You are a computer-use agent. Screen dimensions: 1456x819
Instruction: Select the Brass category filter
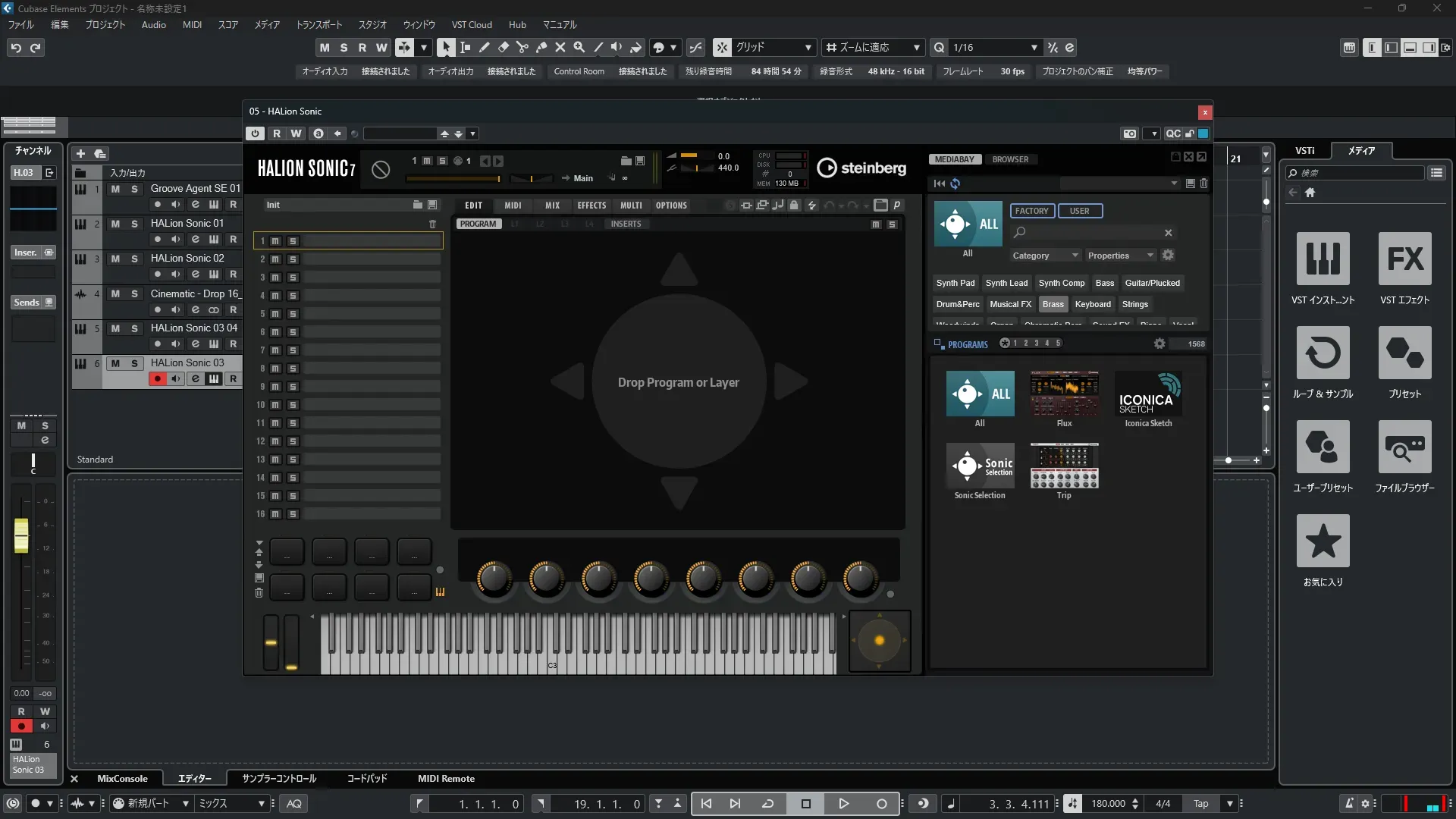[x=1053, y=304]
